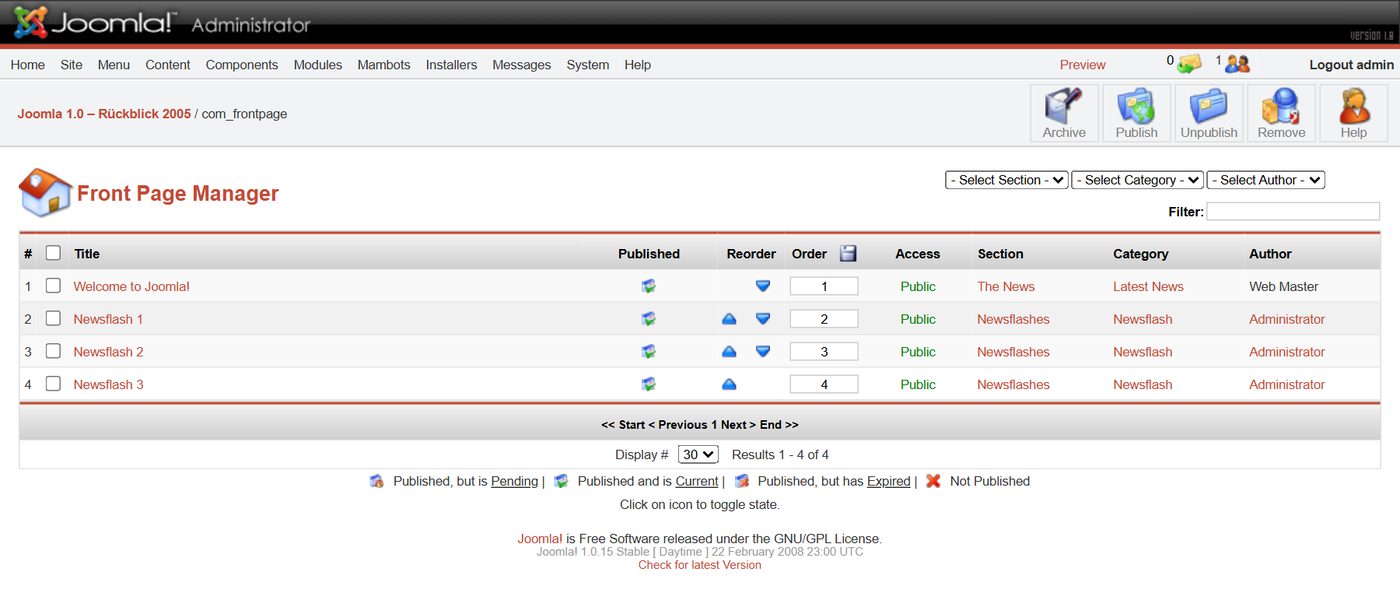The width and height of the screenshot is (1400, 600).
Task: Click the messages icon in the header
Action: [1189, 64]
